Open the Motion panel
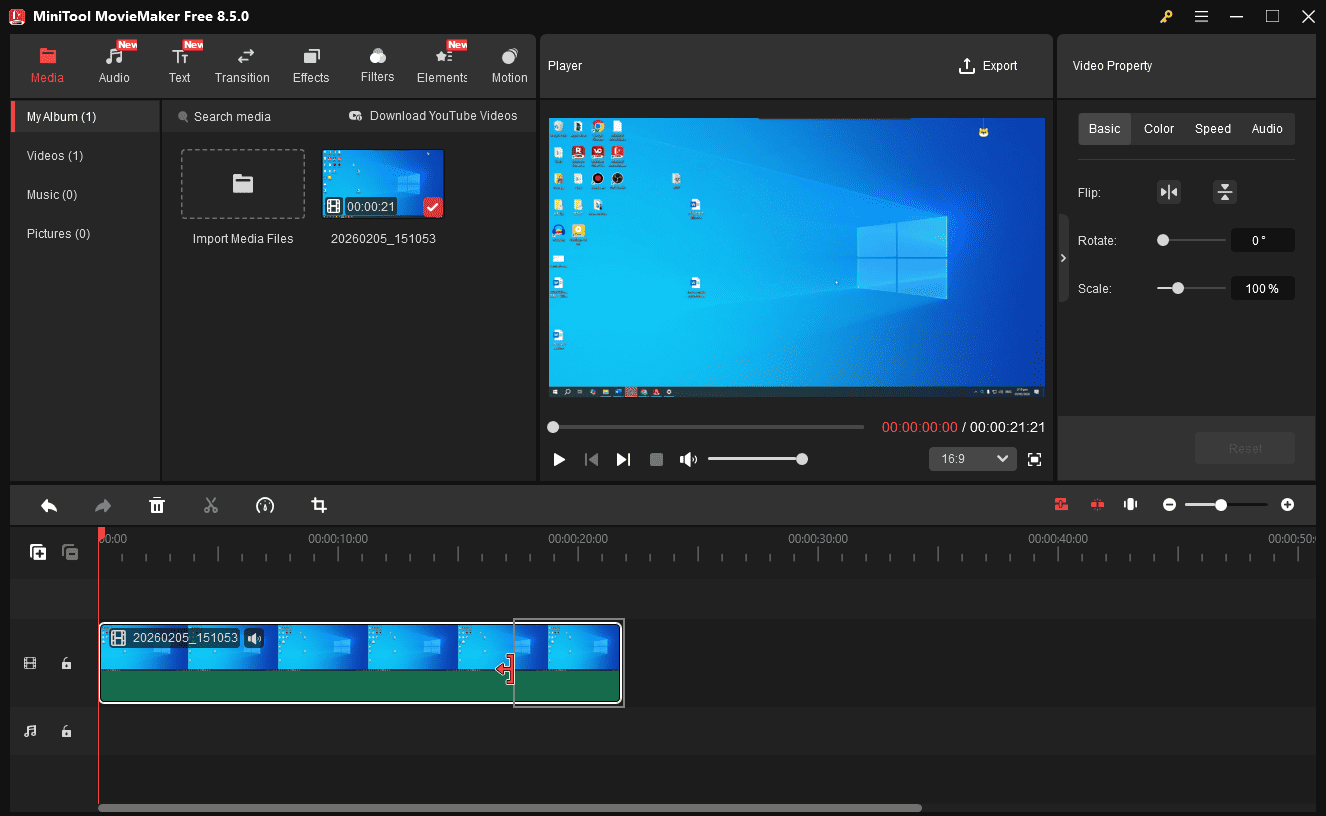Screen dimensions: 1326x816 click(x=509, y=64)
